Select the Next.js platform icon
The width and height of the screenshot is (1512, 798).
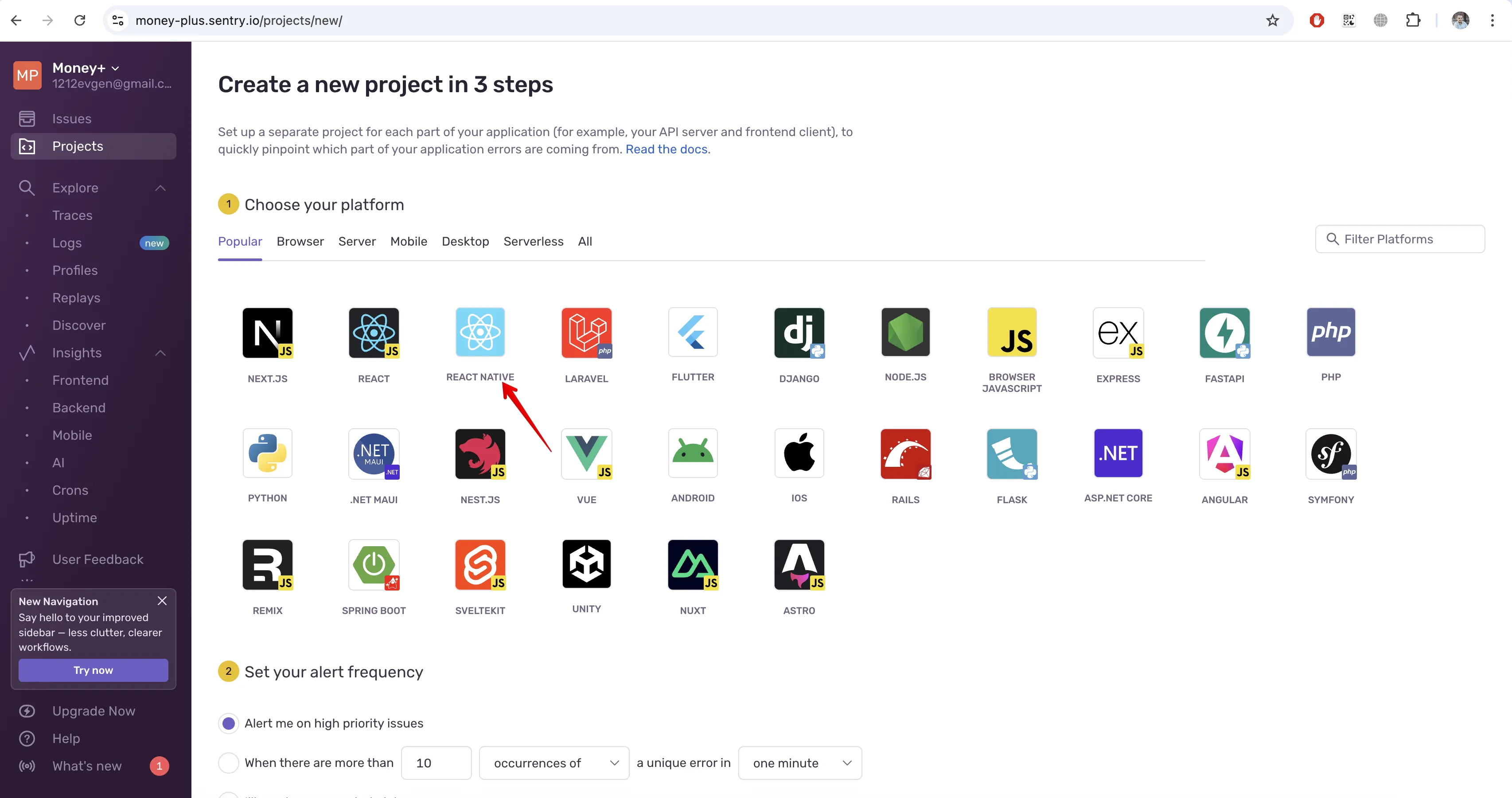(268, 333)
